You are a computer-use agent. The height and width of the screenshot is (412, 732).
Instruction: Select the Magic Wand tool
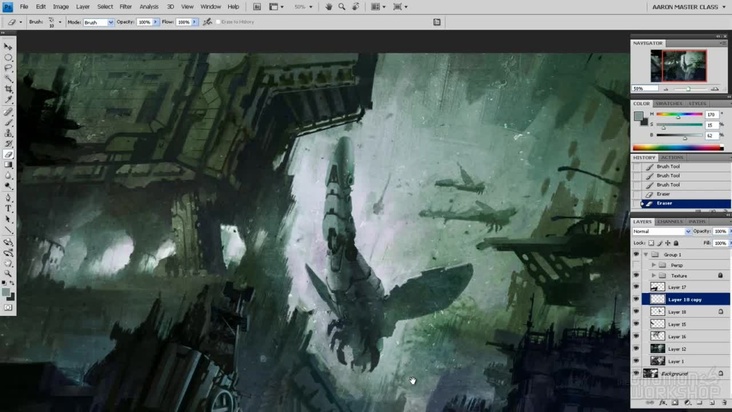click(x=8, y=79)
